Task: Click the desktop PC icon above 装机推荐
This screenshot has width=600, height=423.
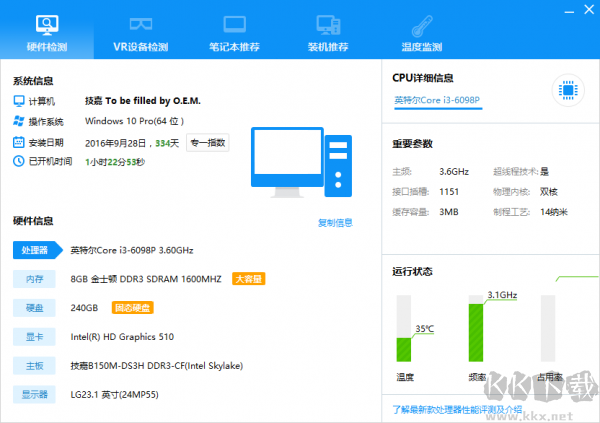Action: 328,25
